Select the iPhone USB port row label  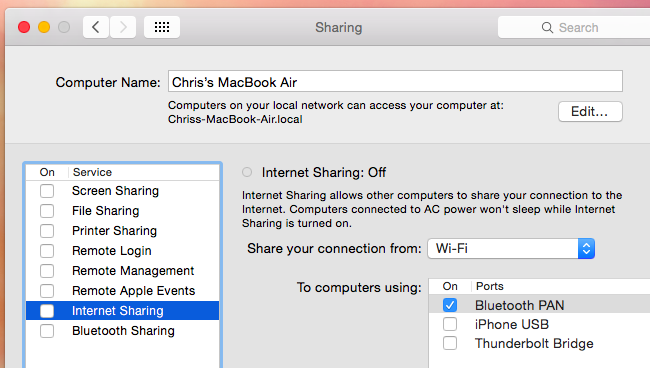tap(512, 324)
